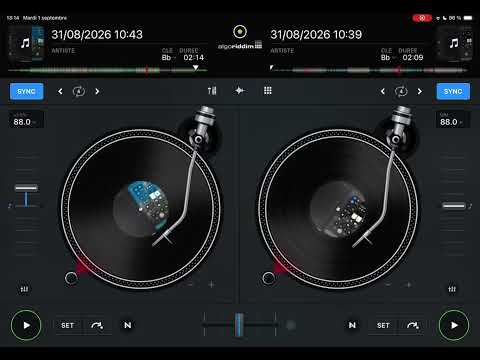The width and height of the screenshot is (480, 360).
Task: Select left track title 31/08/2026 10:43
Action: click(97, 34)
